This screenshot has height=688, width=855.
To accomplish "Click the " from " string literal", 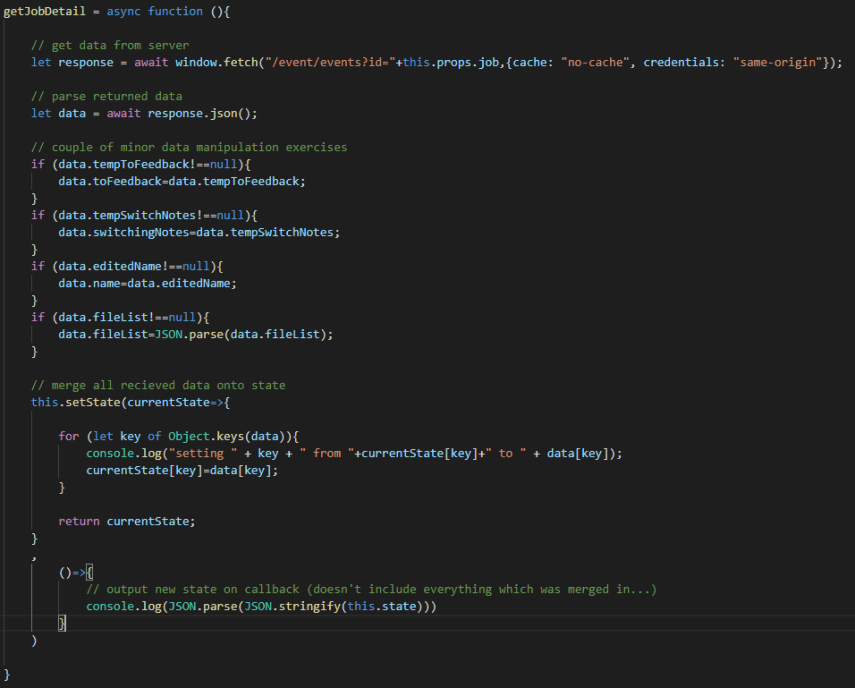I will (327, 453).
